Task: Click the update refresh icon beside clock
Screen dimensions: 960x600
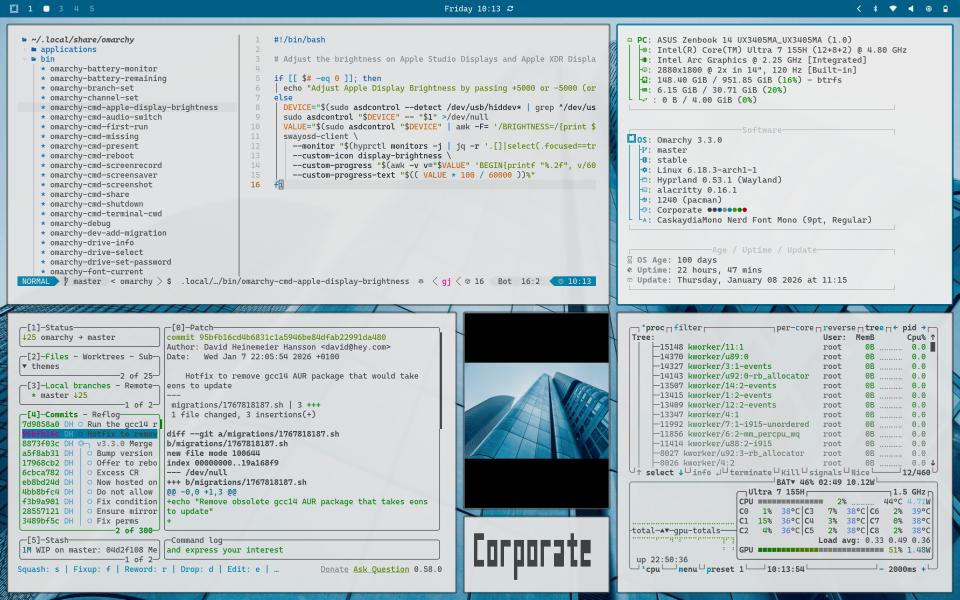Action: click(x=511, y=8)
